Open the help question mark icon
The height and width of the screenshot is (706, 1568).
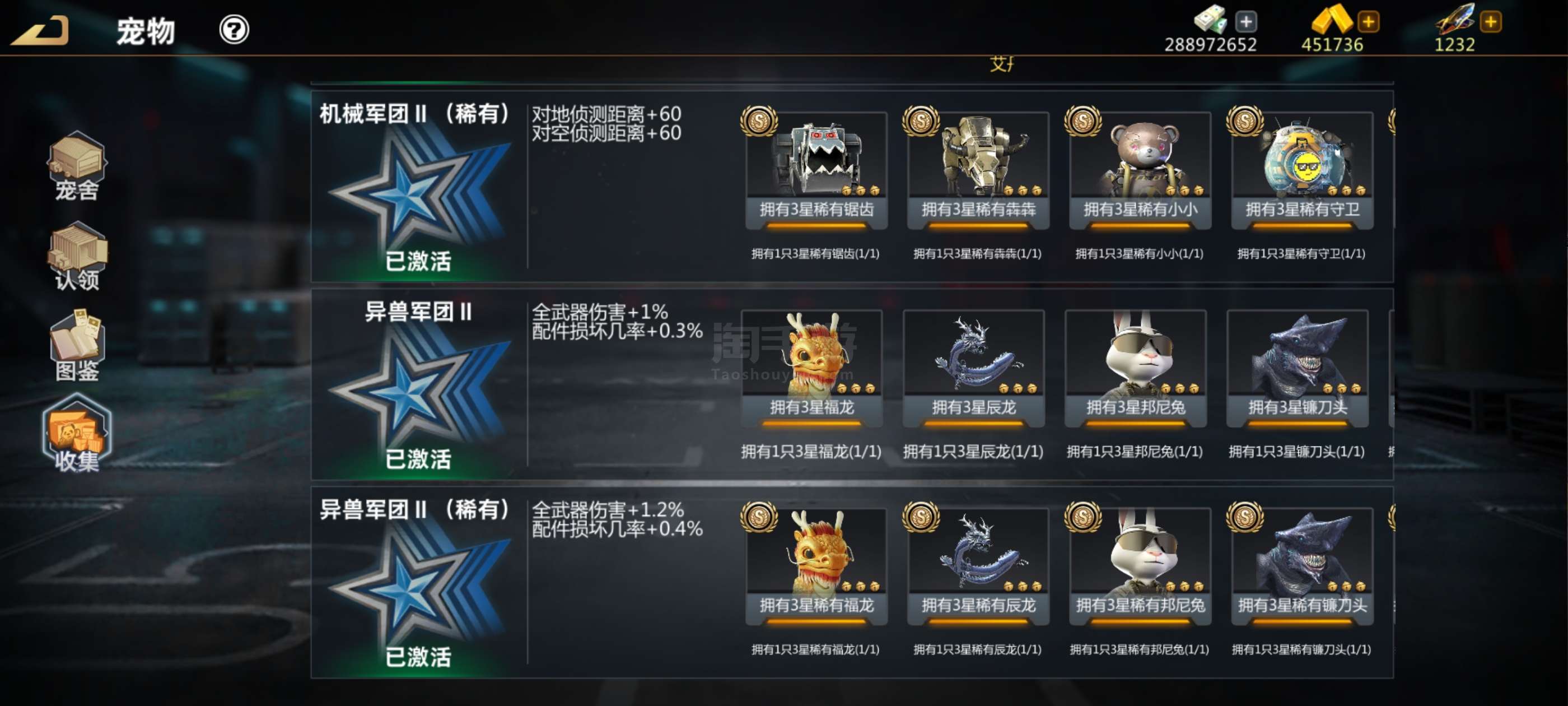click(x=234, y=30)
